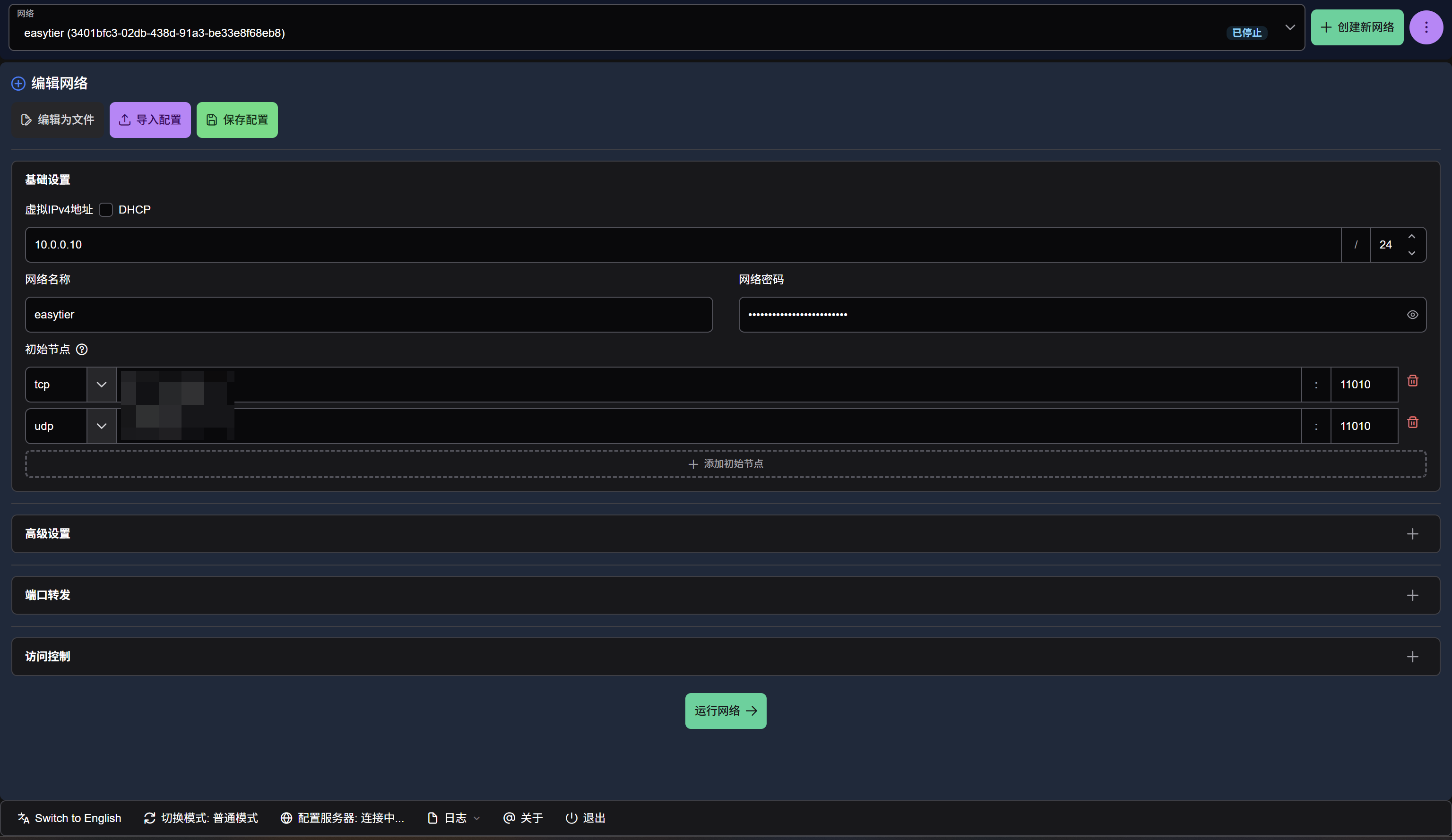Click the 编辑为文件 button
The height and width of the screenshot is (840, 1452).
58,120
